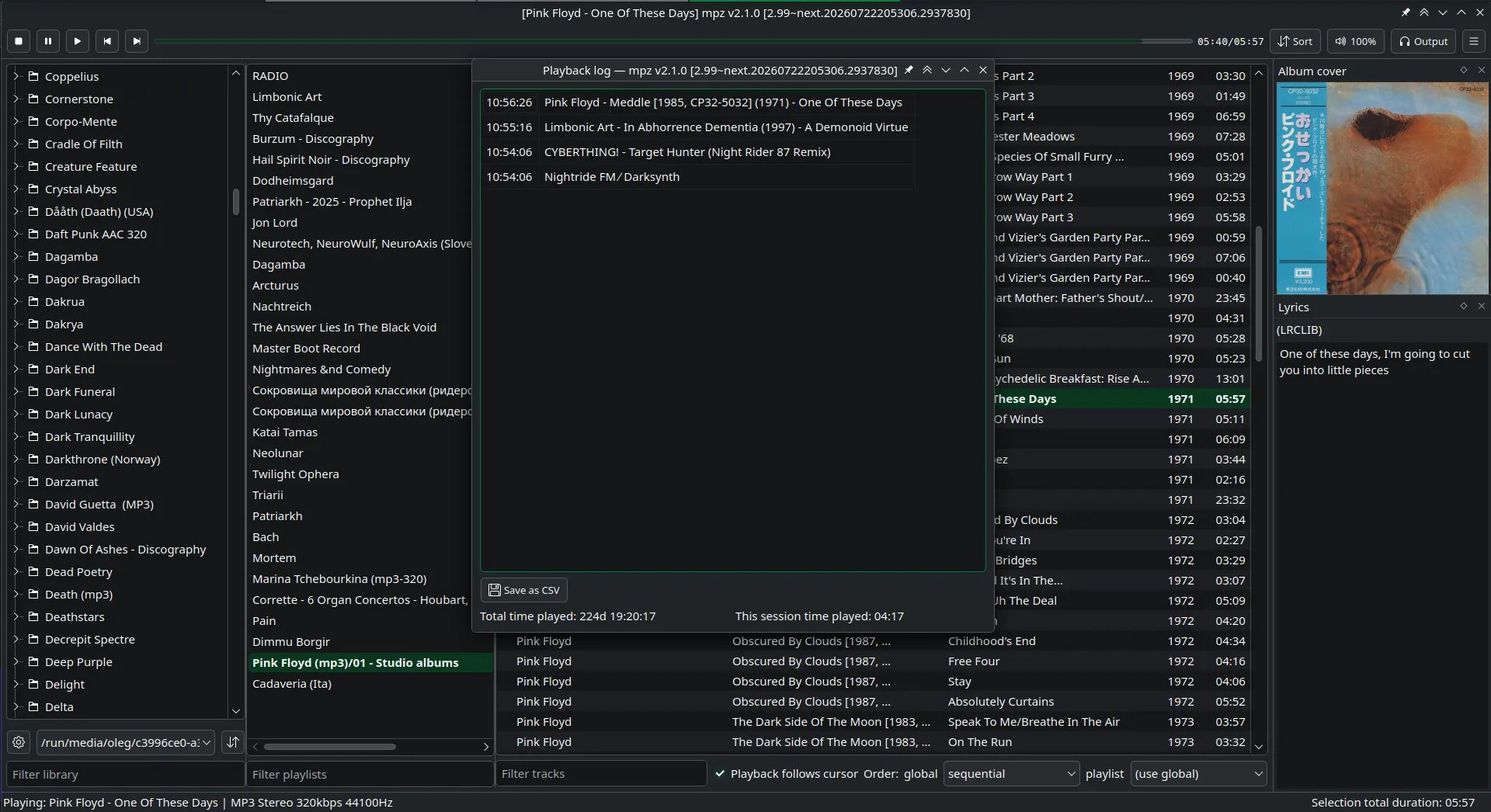Viewport: 1491px width, 812px height.
Task: Click the 100% volume button
Action: [x=1355, y=41]
